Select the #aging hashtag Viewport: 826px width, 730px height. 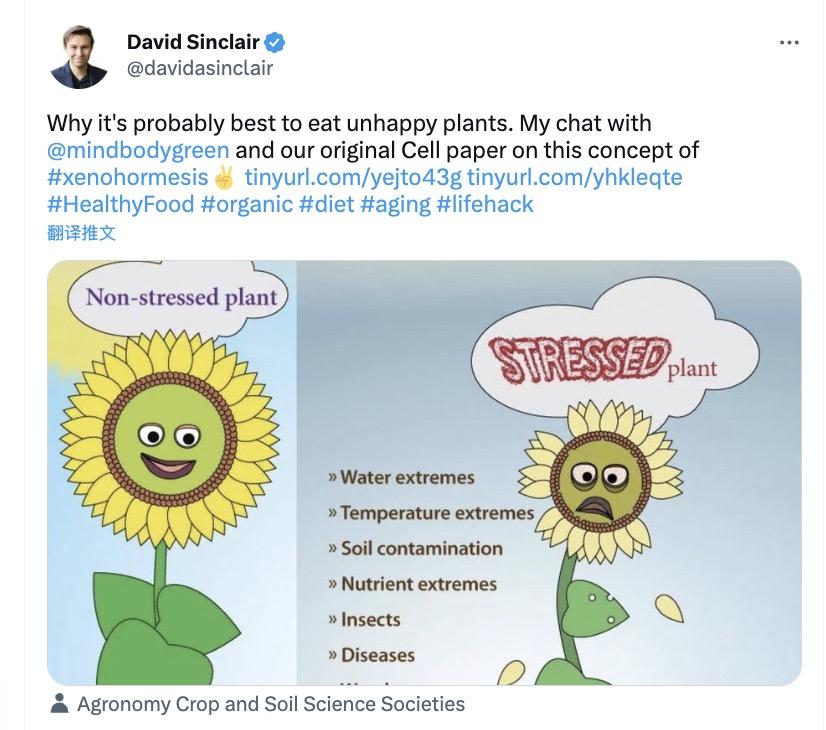[397, 205]
